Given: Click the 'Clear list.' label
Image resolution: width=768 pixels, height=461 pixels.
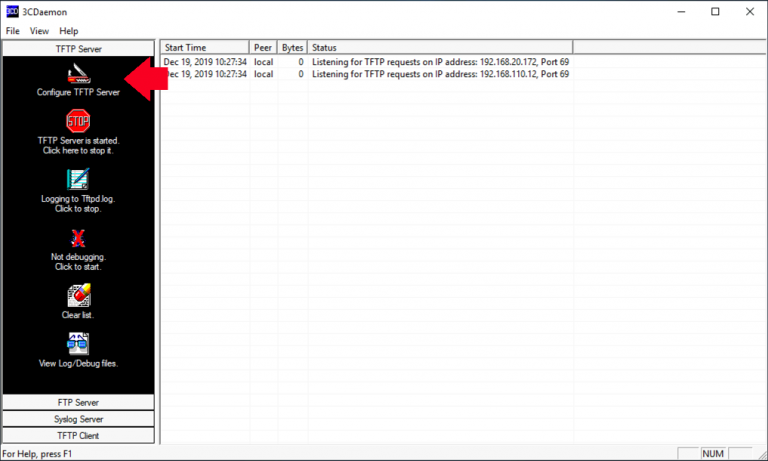Looking at the screenshot, I should tap(78, 315).
